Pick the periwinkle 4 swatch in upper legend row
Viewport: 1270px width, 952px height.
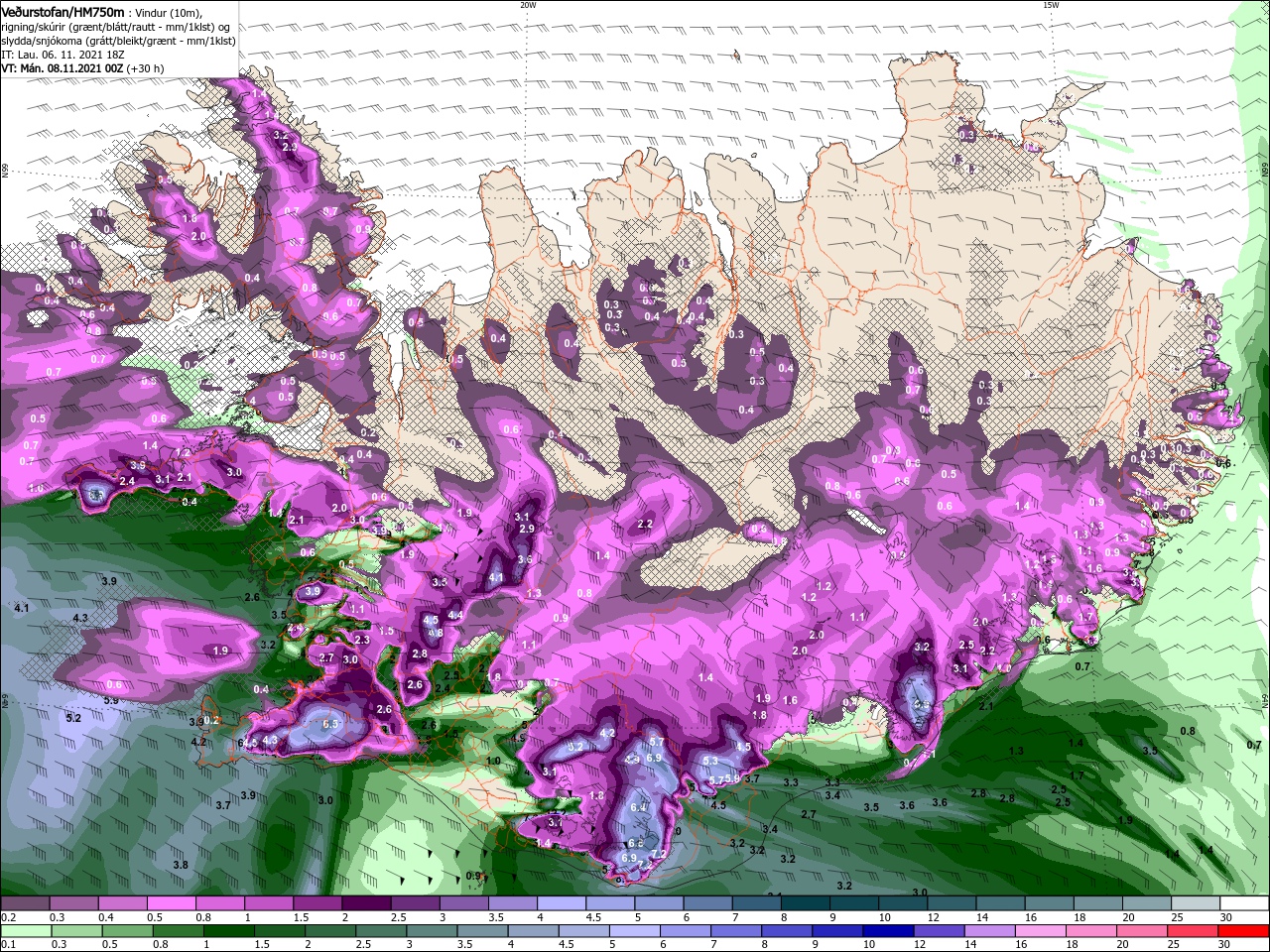(562, 903)
